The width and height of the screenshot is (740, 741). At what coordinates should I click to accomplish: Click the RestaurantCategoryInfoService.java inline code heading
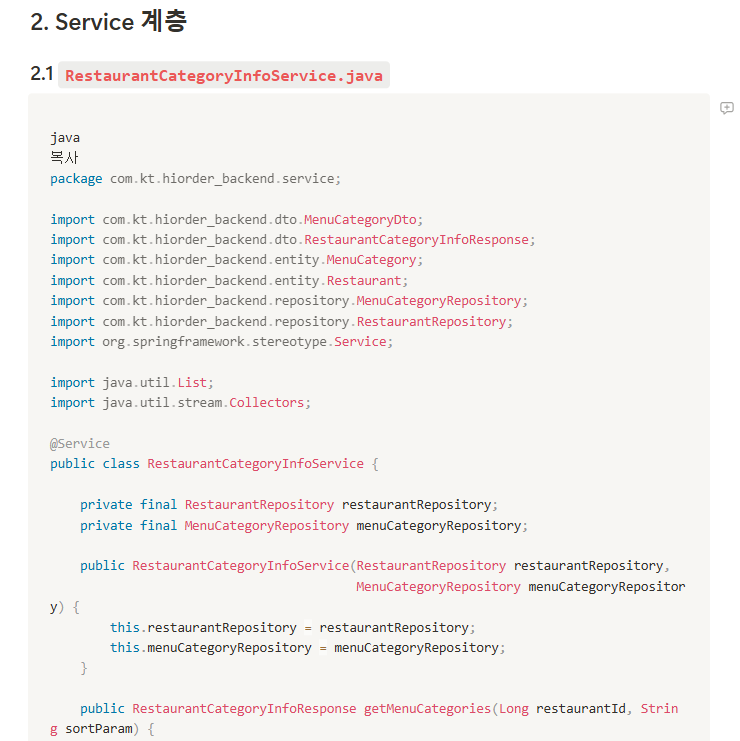(x=224, y=75)
